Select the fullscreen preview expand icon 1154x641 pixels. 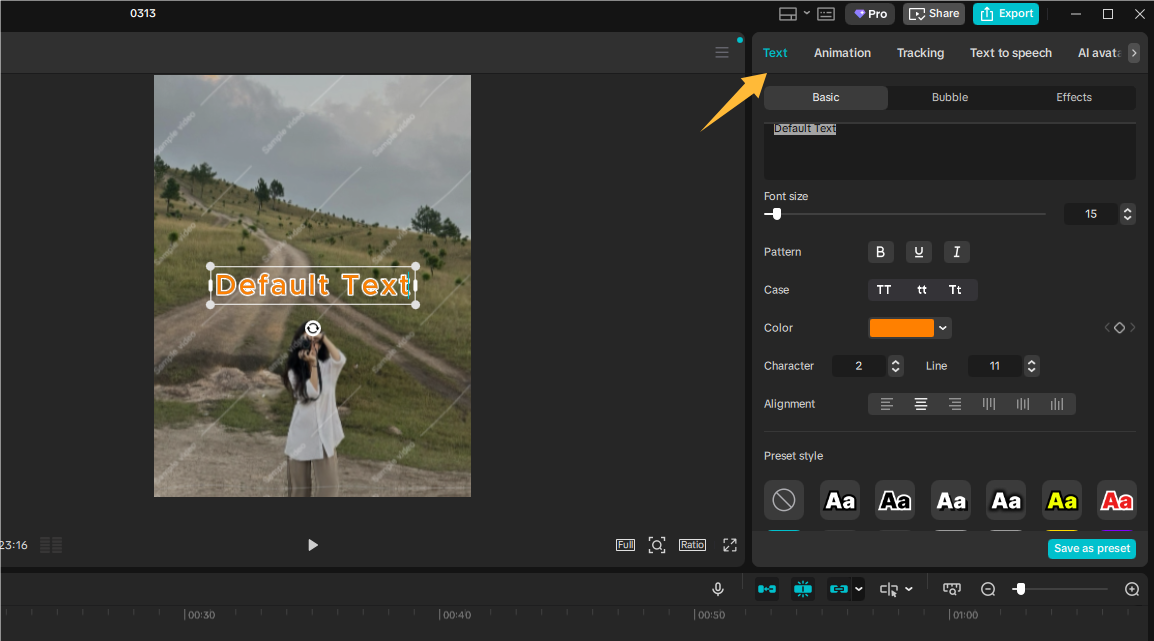pos(729,545)
